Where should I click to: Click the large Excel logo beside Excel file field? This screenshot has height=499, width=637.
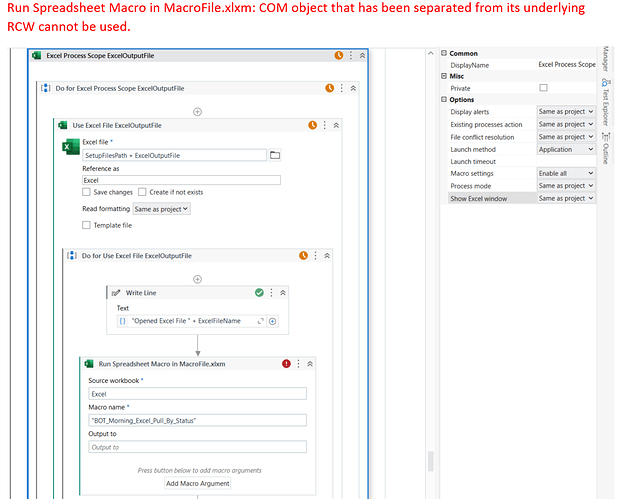point(71,147)
